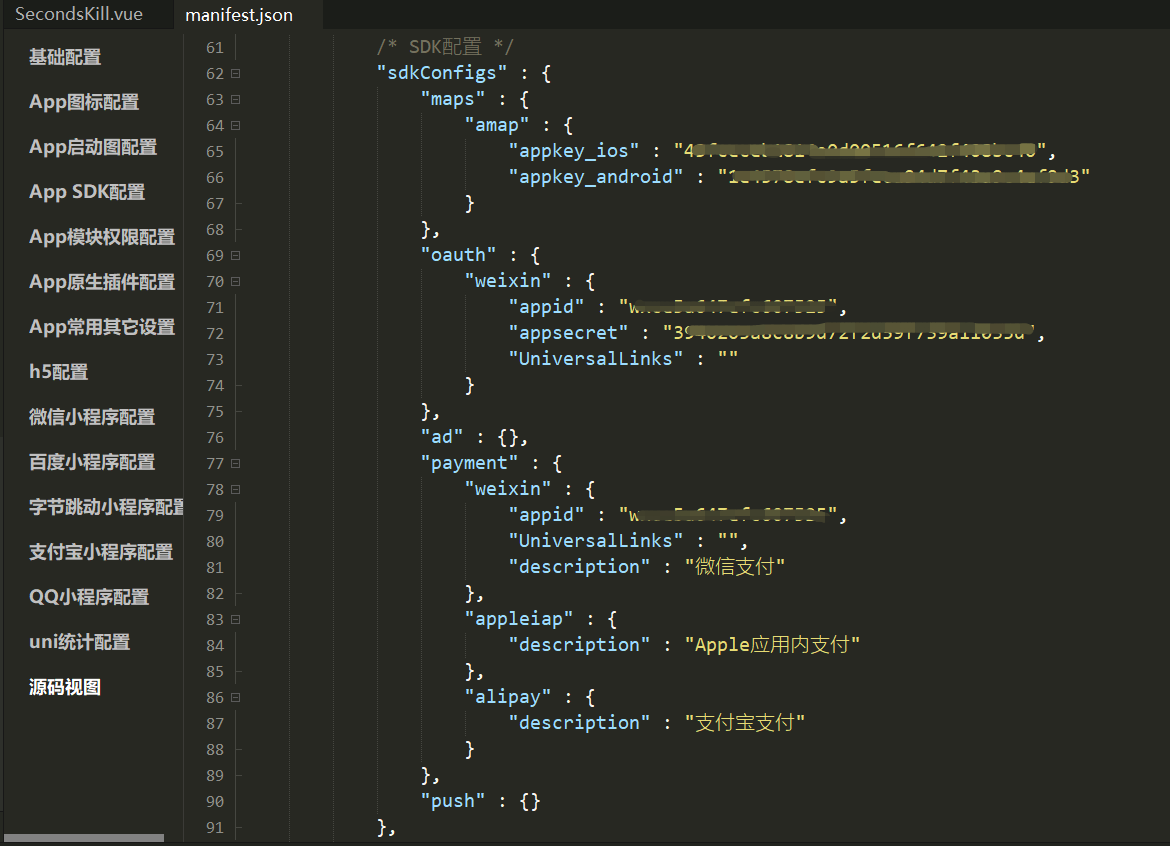Collapse maps block at line 63
Image resolution: width=1170 pixels, height=846 pixels.
(x=236, y=99)
